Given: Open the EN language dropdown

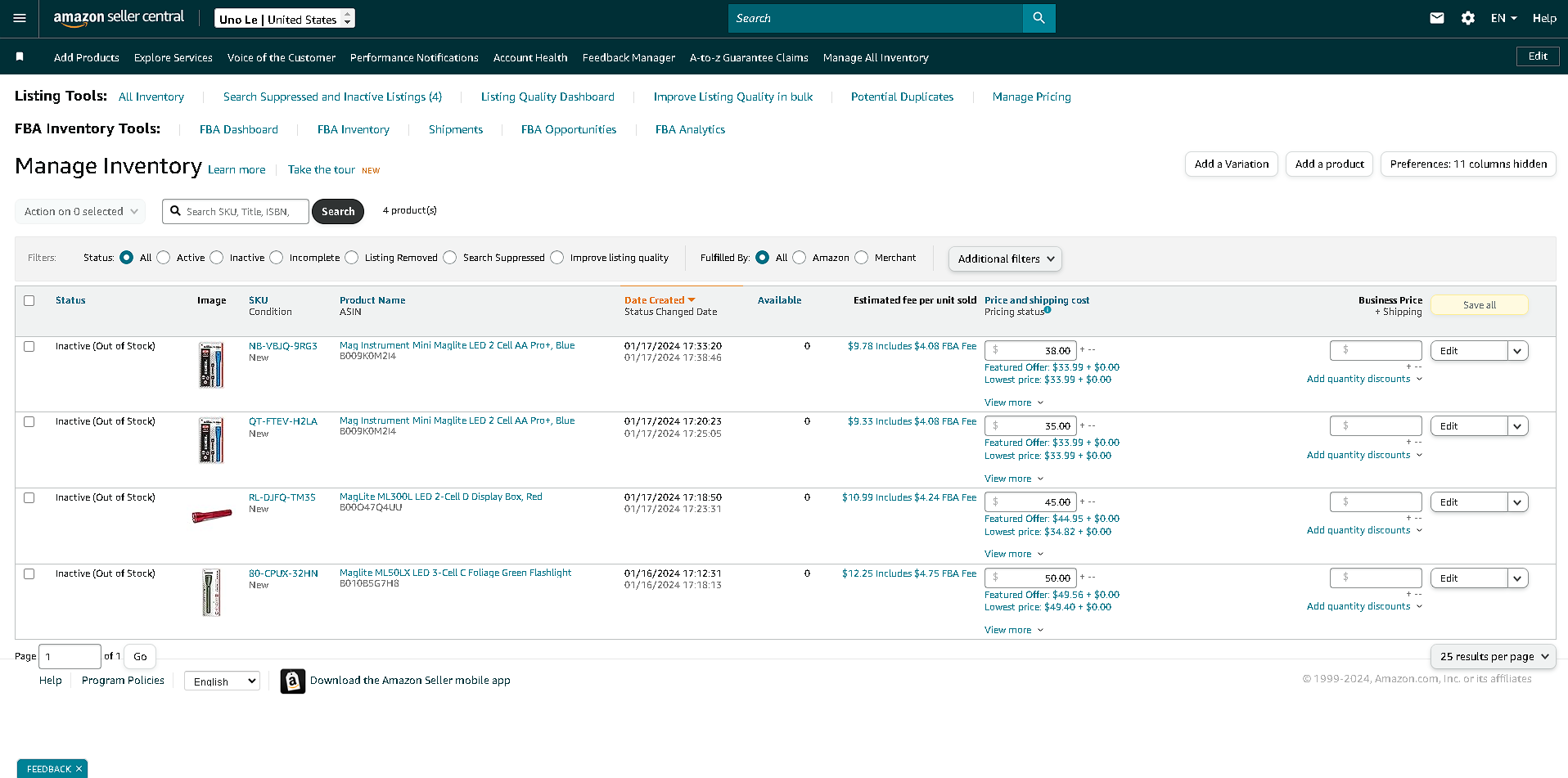Looking at the screenshot, I should click(x=1503, y=18).
